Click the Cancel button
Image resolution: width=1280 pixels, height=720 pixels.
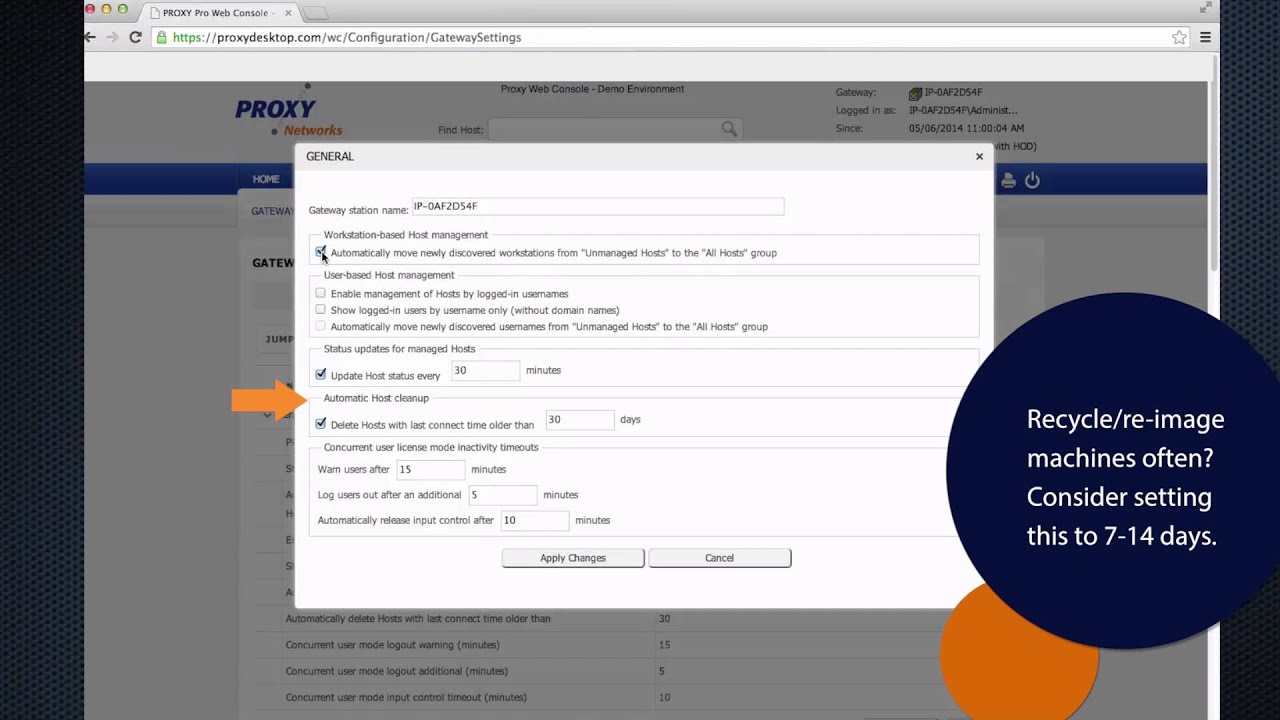[719, 558]
